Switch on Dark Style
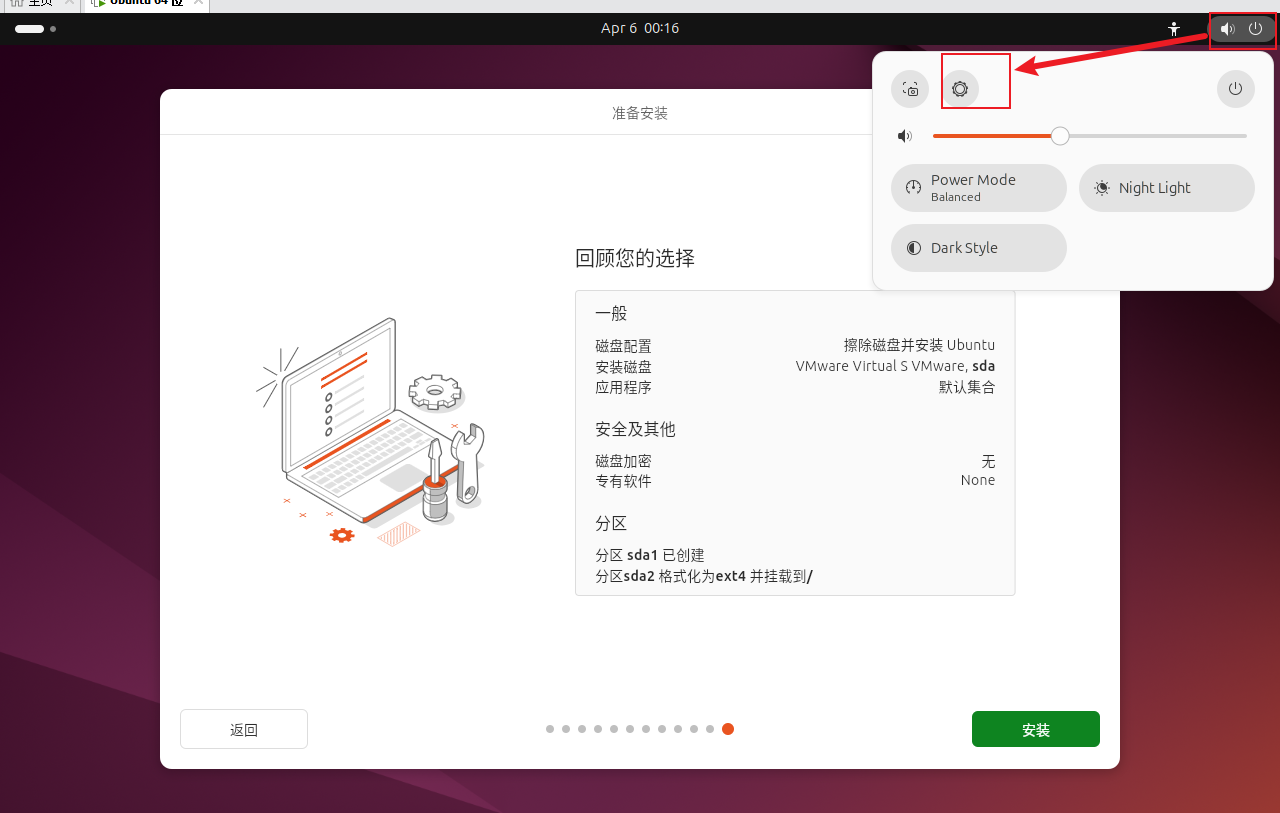Image resolution: width=1280 pixels, height=813 pixels. click(x=979, y=248)
